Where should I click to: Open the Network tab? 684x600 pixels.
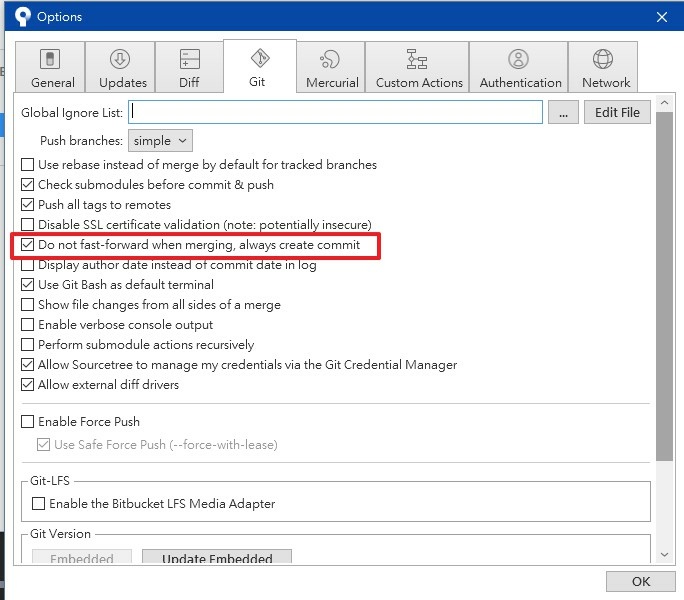(603, 67)
